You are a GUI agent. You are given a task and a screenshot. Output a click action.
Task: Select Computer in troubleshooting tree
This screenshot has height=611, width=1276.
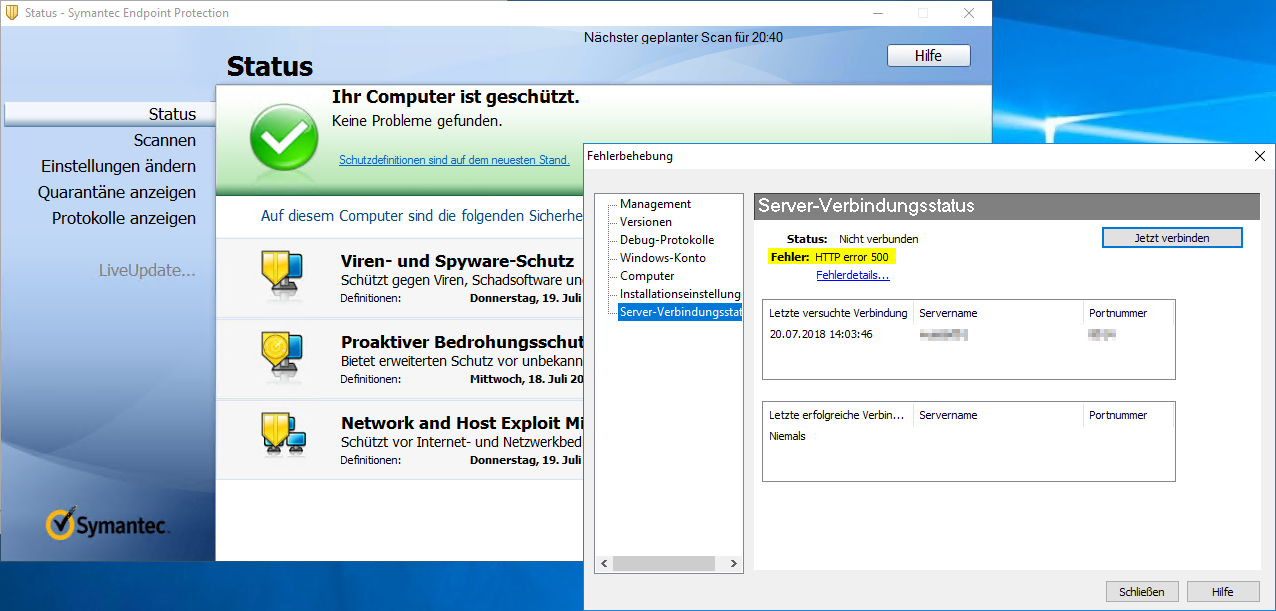(647, 276)
